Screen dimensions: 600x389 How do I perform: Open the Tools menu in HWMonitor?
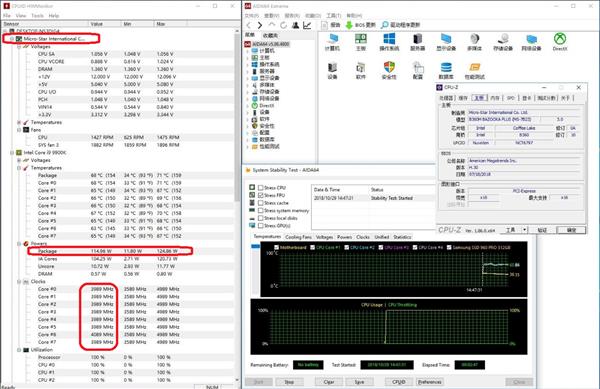37,16
